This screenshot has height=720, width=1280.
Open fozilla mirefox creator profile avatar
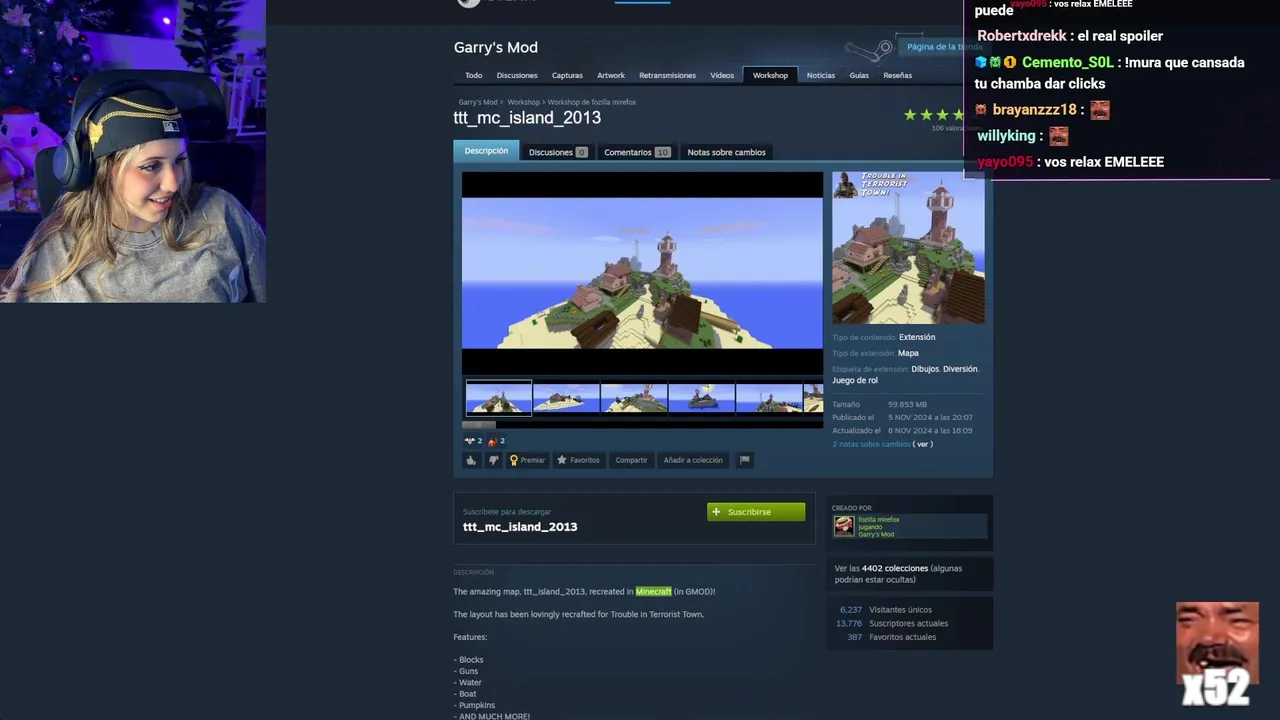click(844, 526)
